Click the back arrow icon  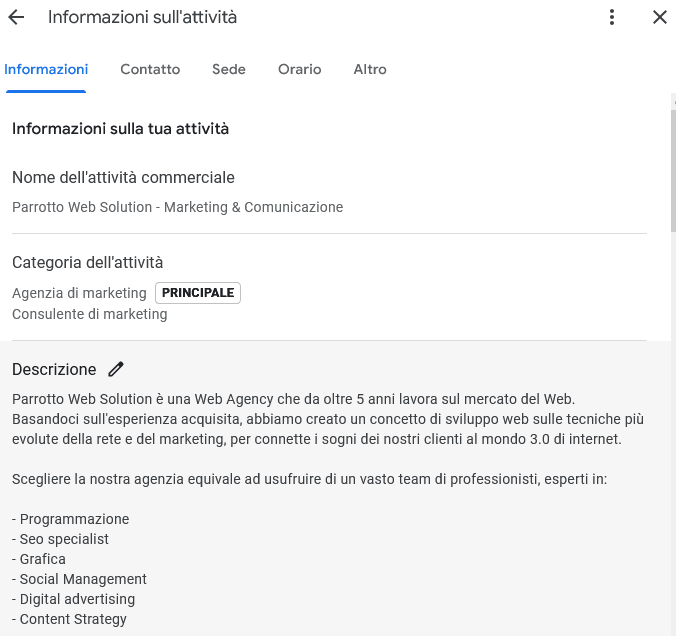coord(16,17)
